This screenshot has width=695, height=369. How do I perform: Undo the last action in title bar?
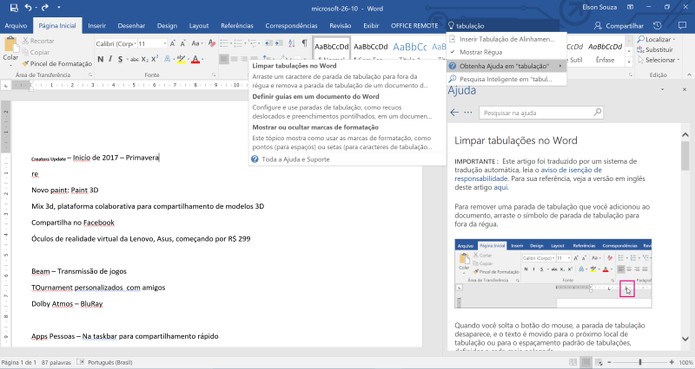(28, 8)
